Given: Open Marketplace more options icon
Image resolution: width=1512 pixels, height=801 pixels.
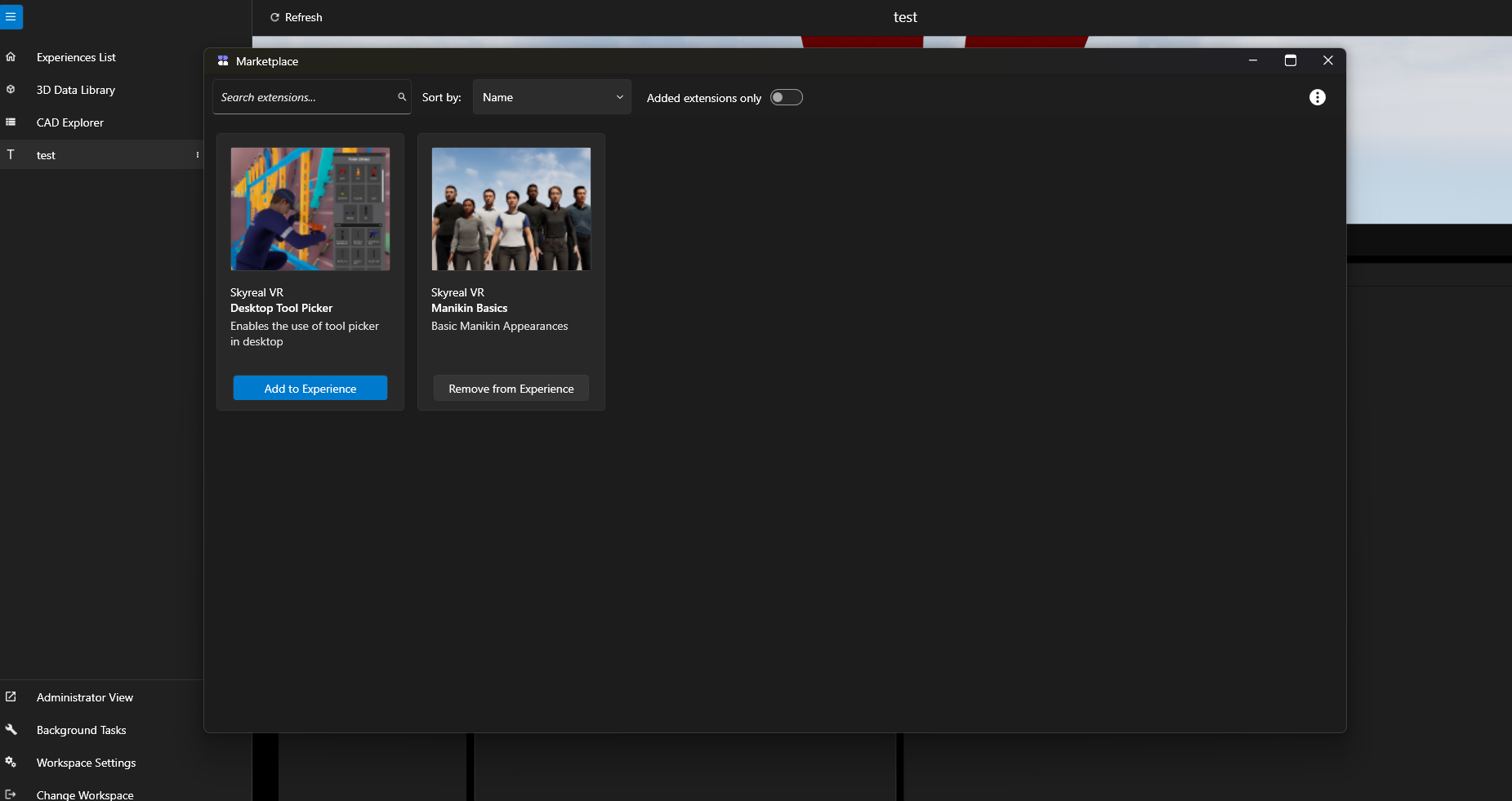Looking at the screenshot, I should [x=1317, y=97].
